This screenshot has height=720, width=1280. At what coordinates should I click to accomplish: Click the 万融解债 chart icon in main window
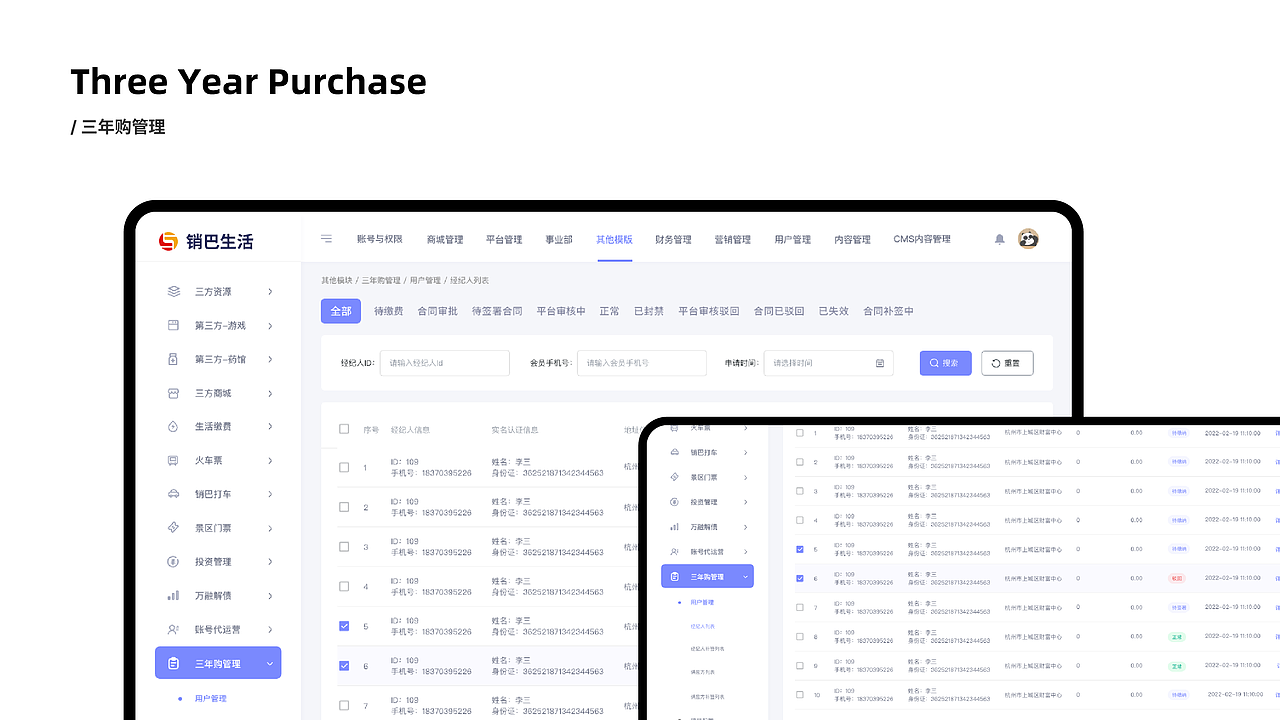[x=173, y=596]
